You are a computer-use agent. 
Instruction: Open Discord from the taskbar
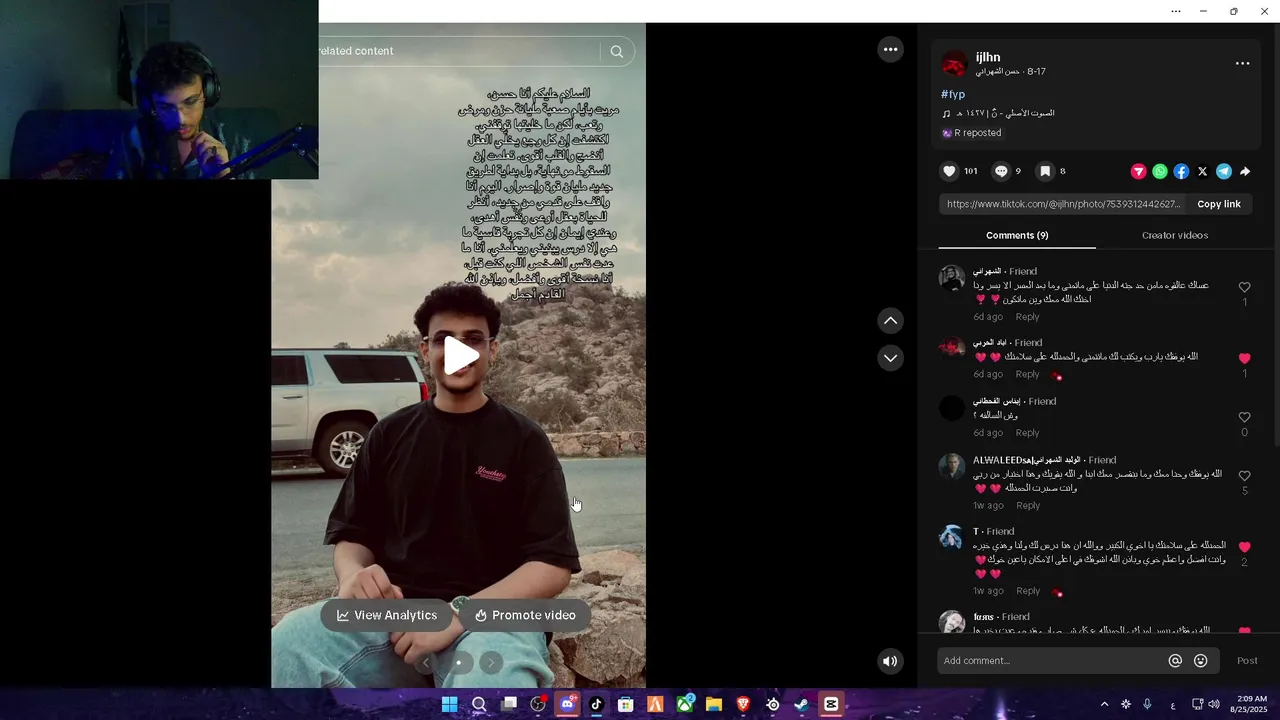567,704
